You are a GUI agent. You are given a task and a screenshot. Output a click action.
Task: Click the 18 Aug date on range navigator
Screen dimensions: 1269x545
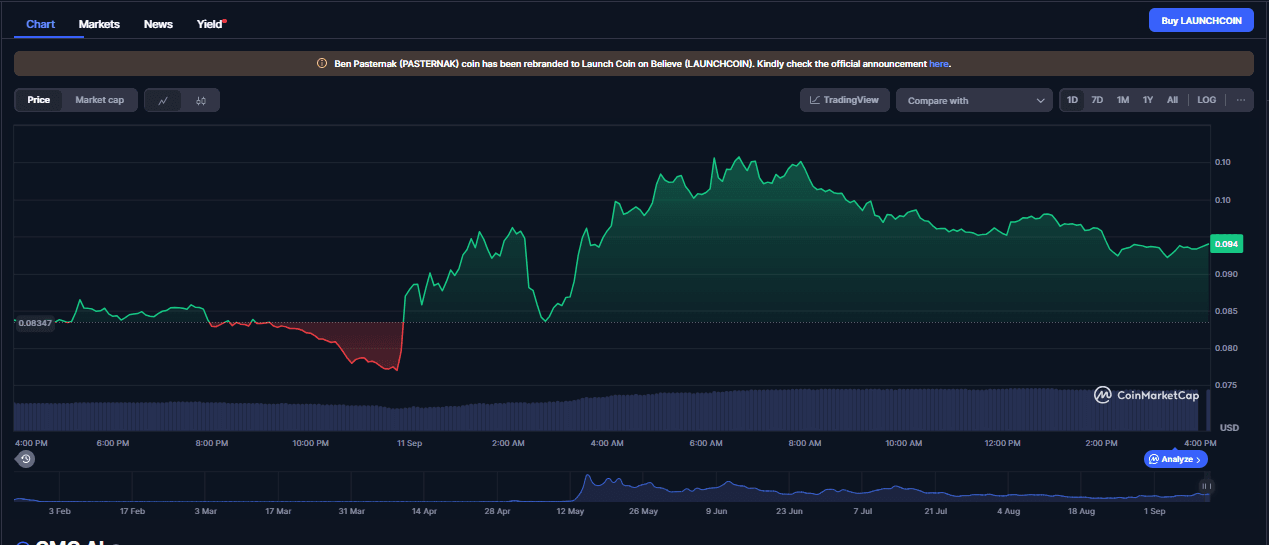coord(1081,511)
